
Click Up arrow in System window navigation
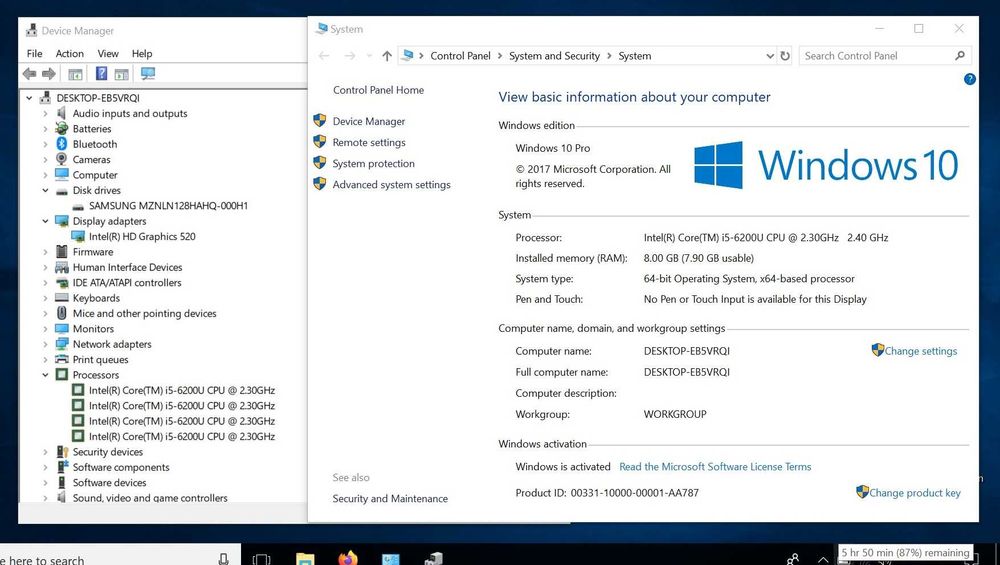386,56
